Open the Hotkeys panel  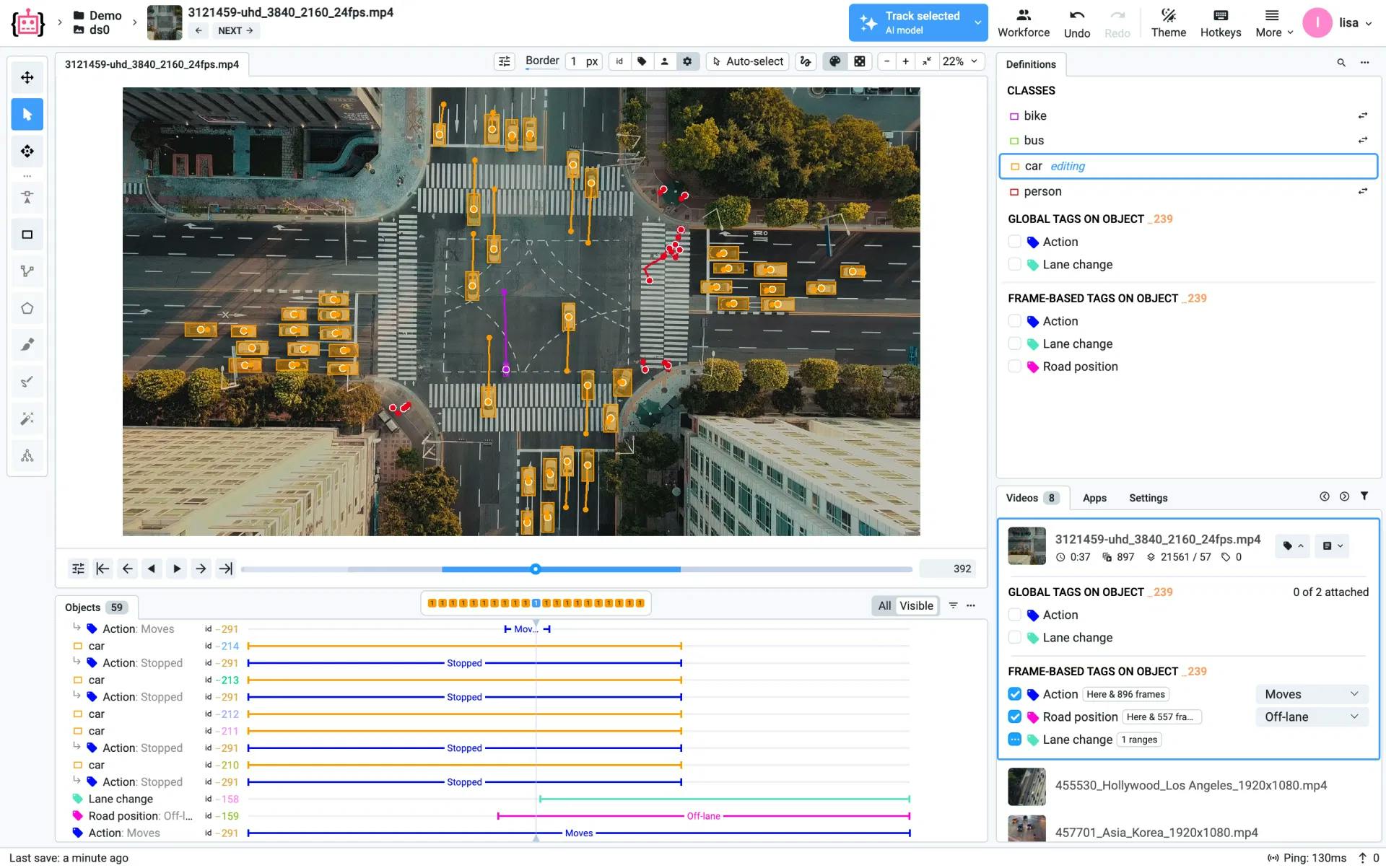pyautogui.click(x=1221, y=23)
